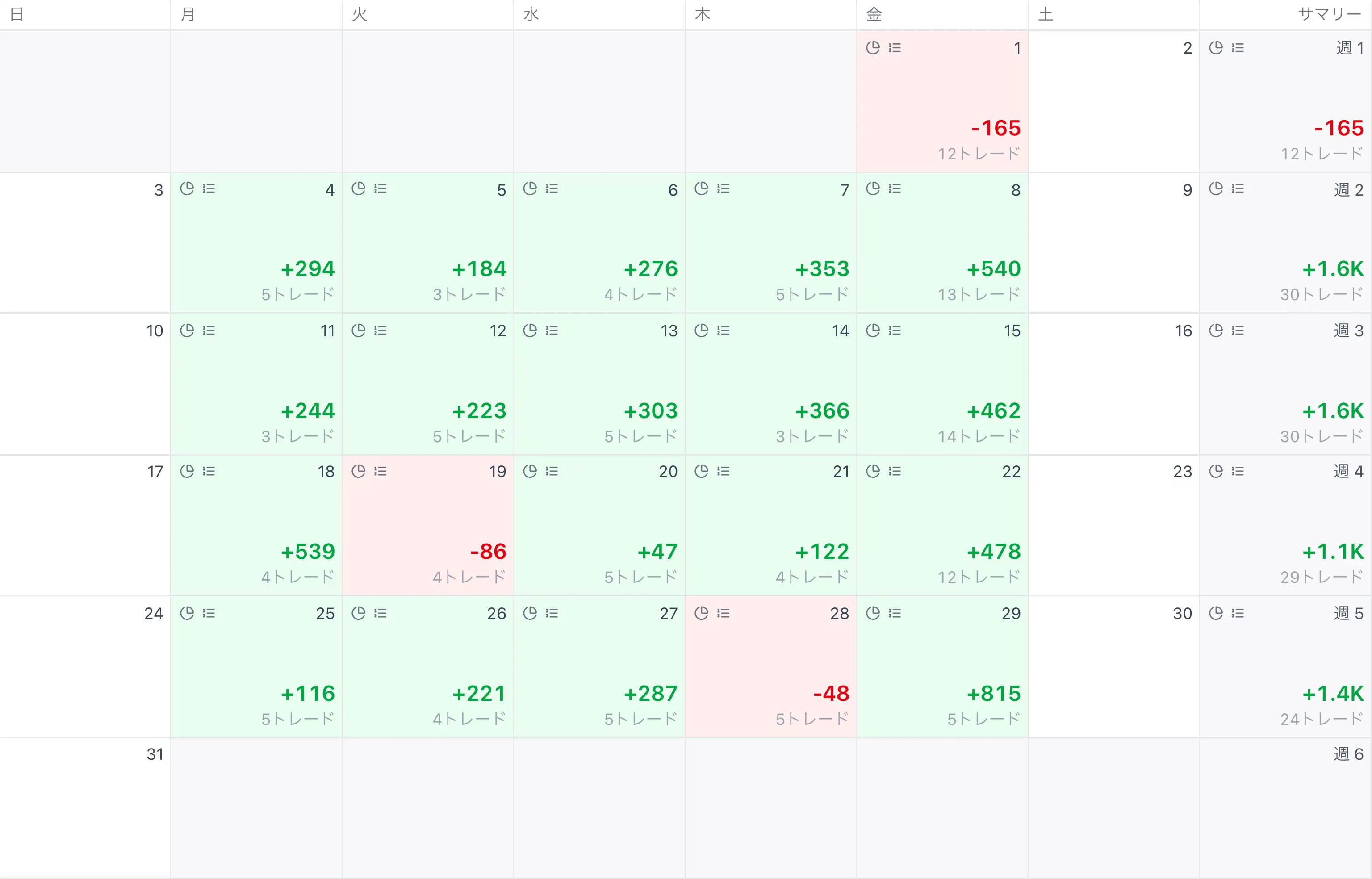This screenshot has height=879, width=1372.
Task: Click the pie chart icon on day 13
Action: pos(530,330)
